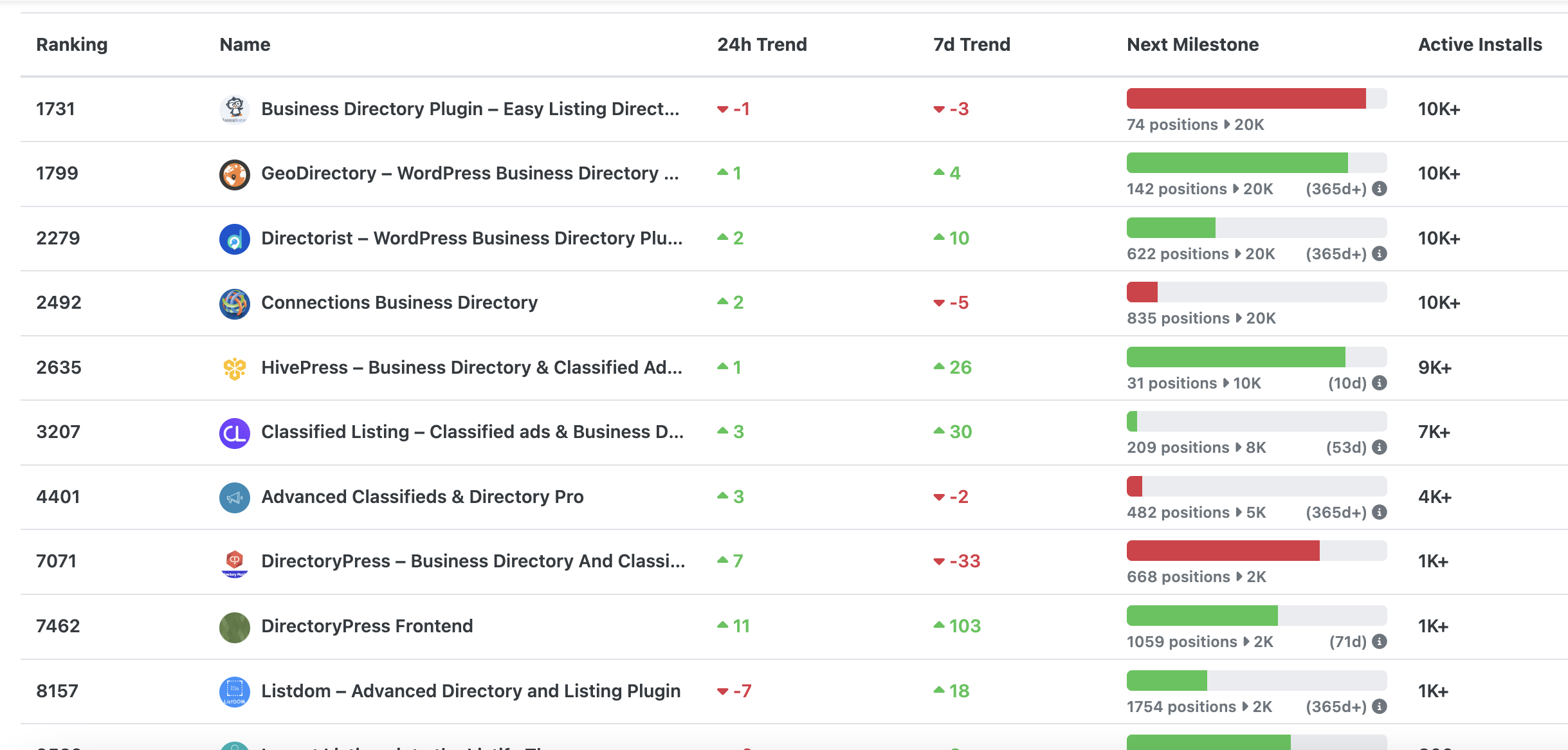Image resolution: width=1568 pixels, height=750 pixels.
Task: Click the HivePress plugin logo icon
Action: click(235, 369)
